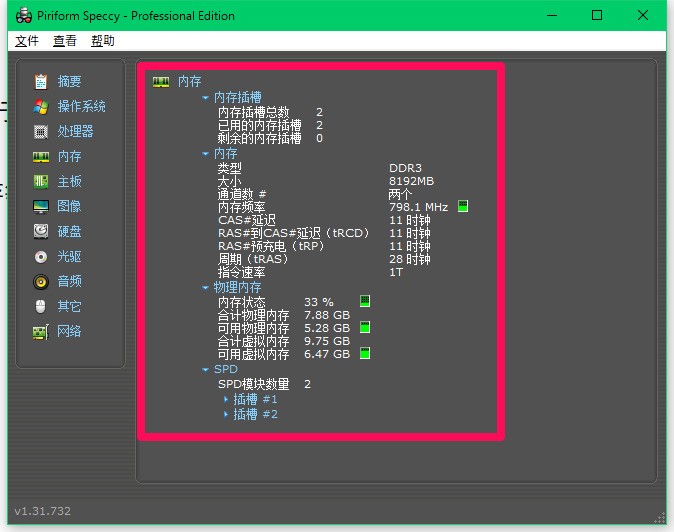Image resolution: width=674 pixels, height=532 pixels.
Task: Click the 已用的内存插槽 row
Action: 270,125
